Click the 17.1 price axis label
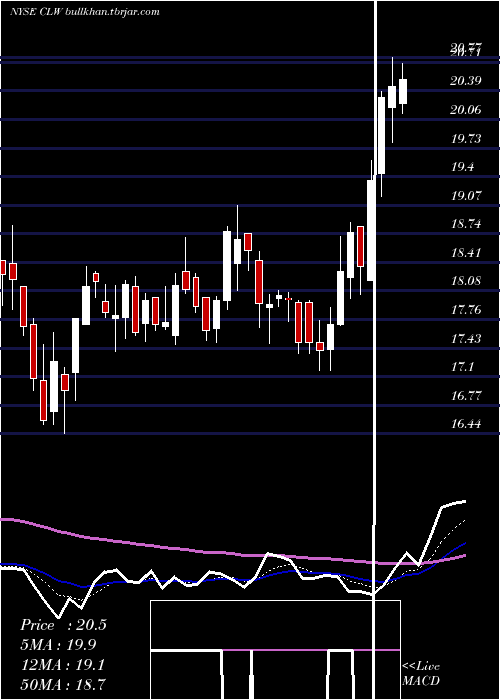 point(462,367)
